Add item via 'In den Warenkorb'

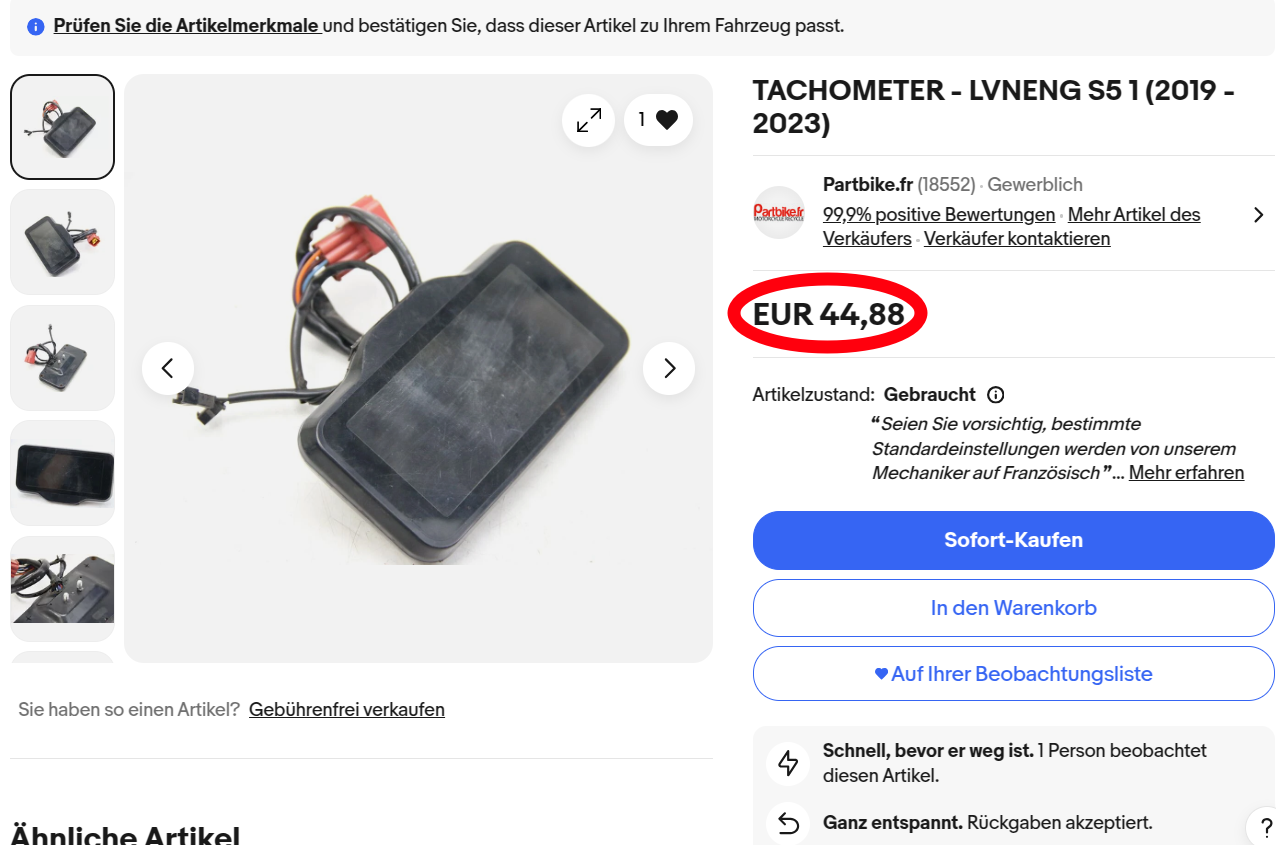coord(1013,608)
